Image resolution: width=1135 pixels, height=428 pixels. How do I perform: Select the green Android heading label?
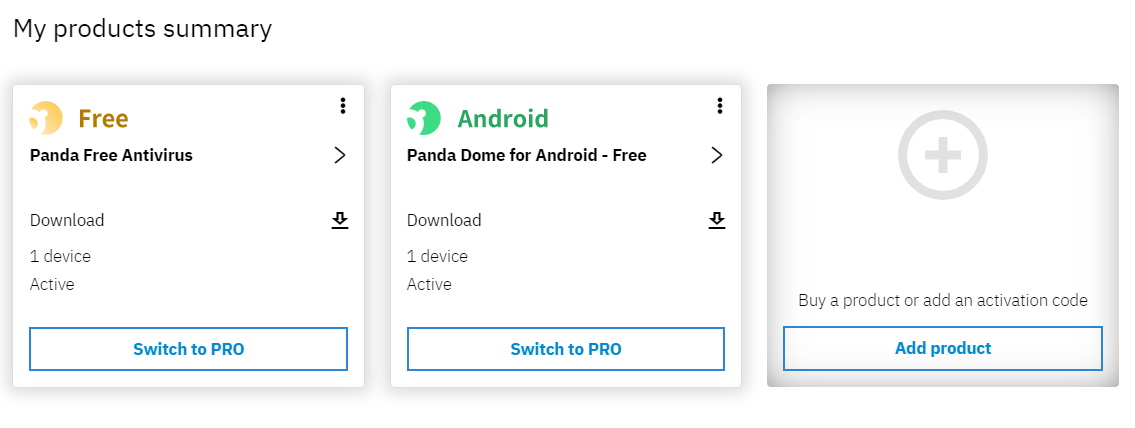(503, 118)
